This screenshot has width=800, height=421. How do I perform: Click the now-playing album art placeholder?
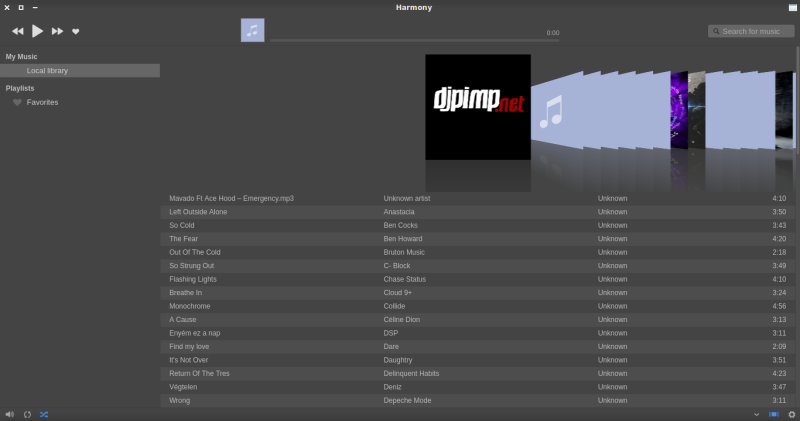(x=253, y=30)
